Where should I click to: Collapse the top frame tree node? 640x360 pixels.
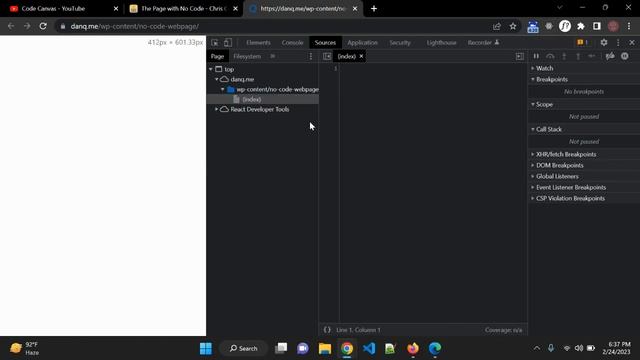click(211, 69)
